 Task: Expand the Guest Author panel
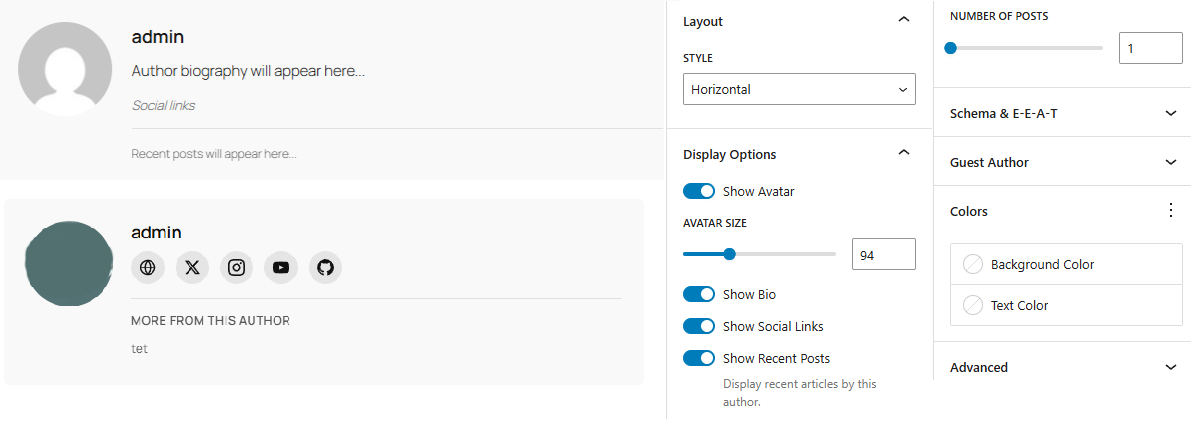tap(1062, 162)
